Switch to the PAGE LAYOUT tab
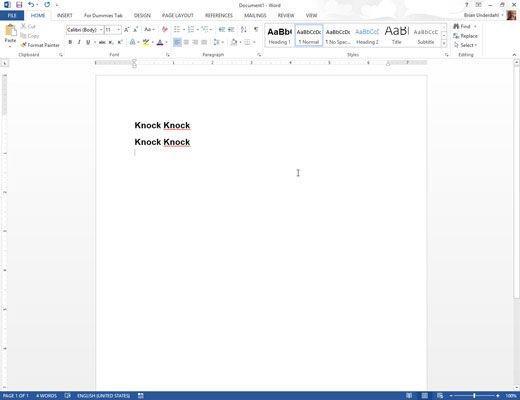This screenshot has width=520, height=400. click(x=178, y=15)
